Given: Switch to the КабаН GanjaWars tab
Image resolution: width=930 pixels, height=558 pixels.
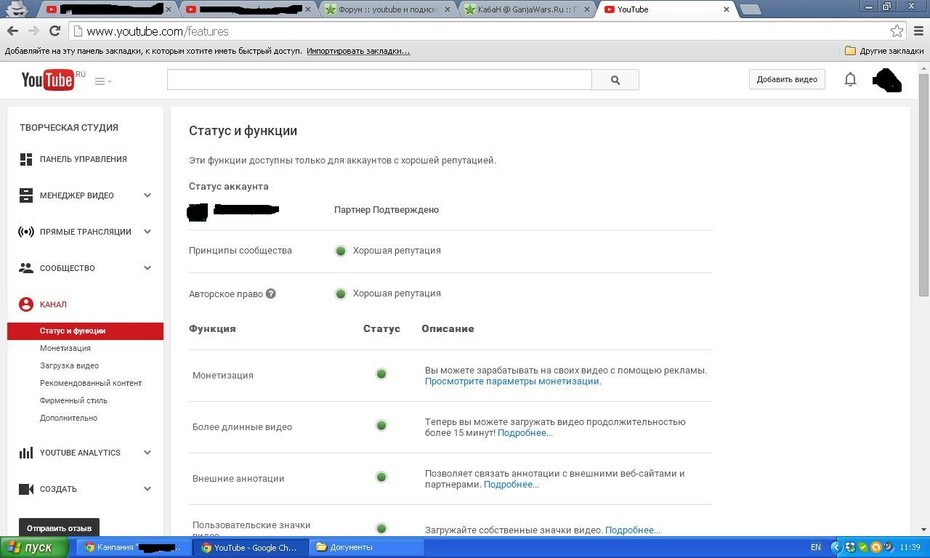Looking at the screenshot, I should pos(527,9).
